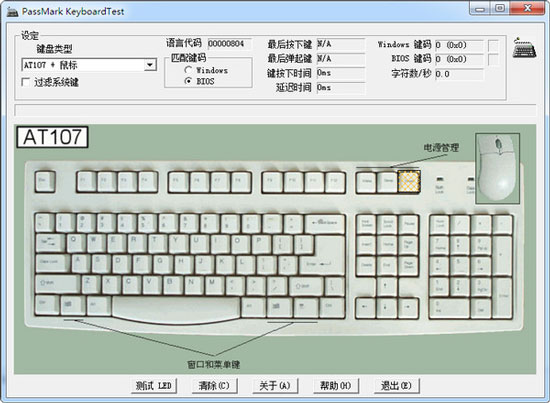Image resolution: width=550 pixels, height=403 pixels.
Task: Click the Num Lock key on numpad
Action: (440, 225)
